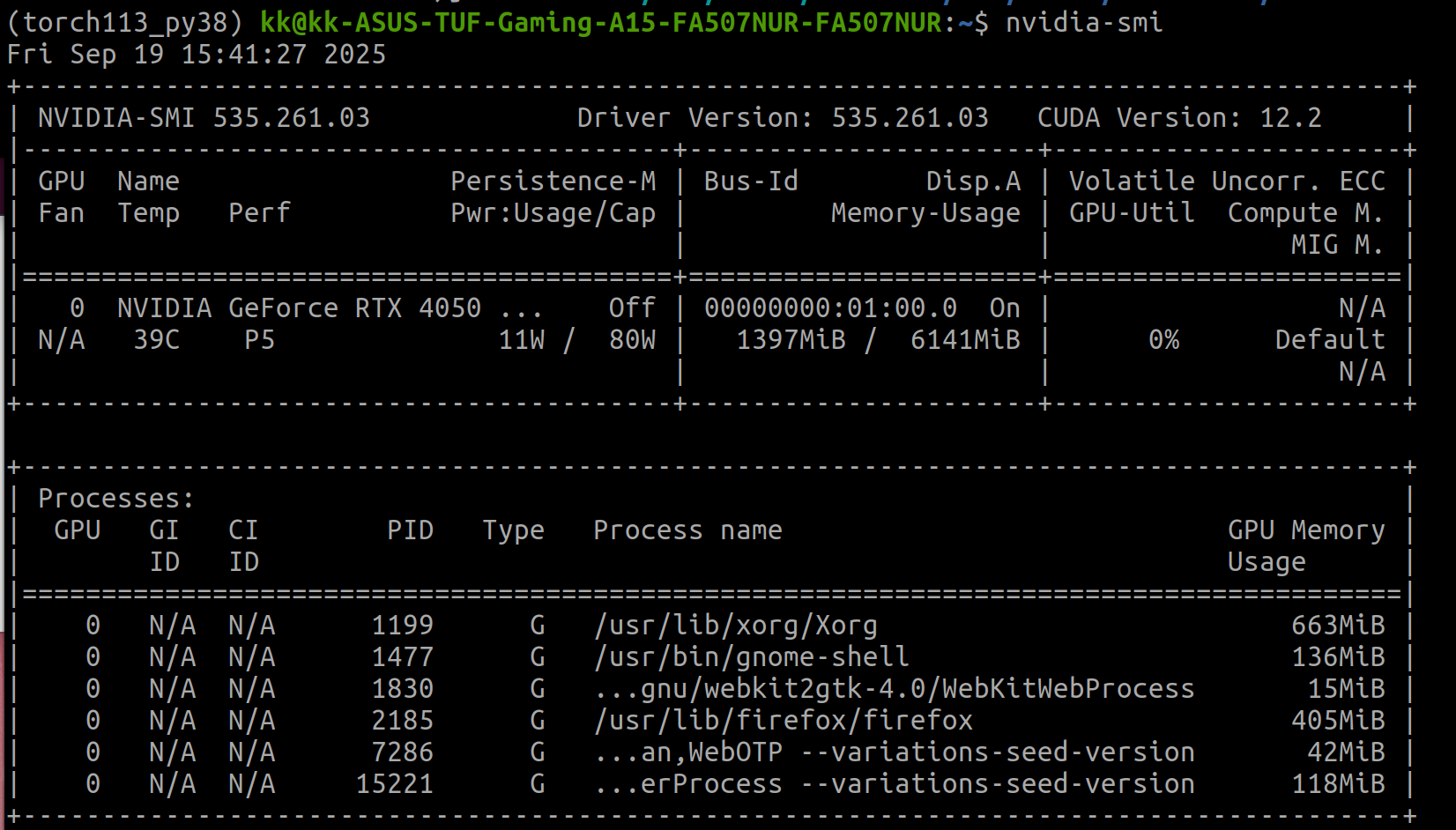Click the "Memory-Usage" header text

[925, 213]
